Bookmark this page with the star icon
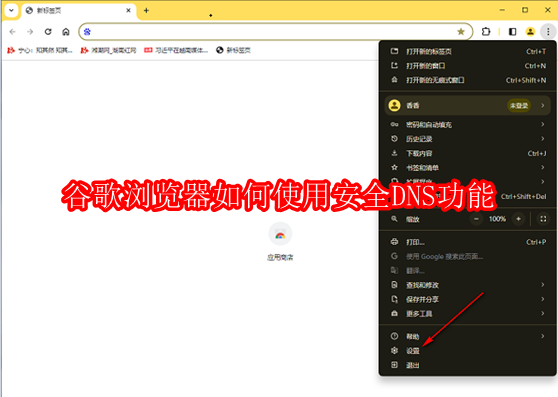 [461, 32]
